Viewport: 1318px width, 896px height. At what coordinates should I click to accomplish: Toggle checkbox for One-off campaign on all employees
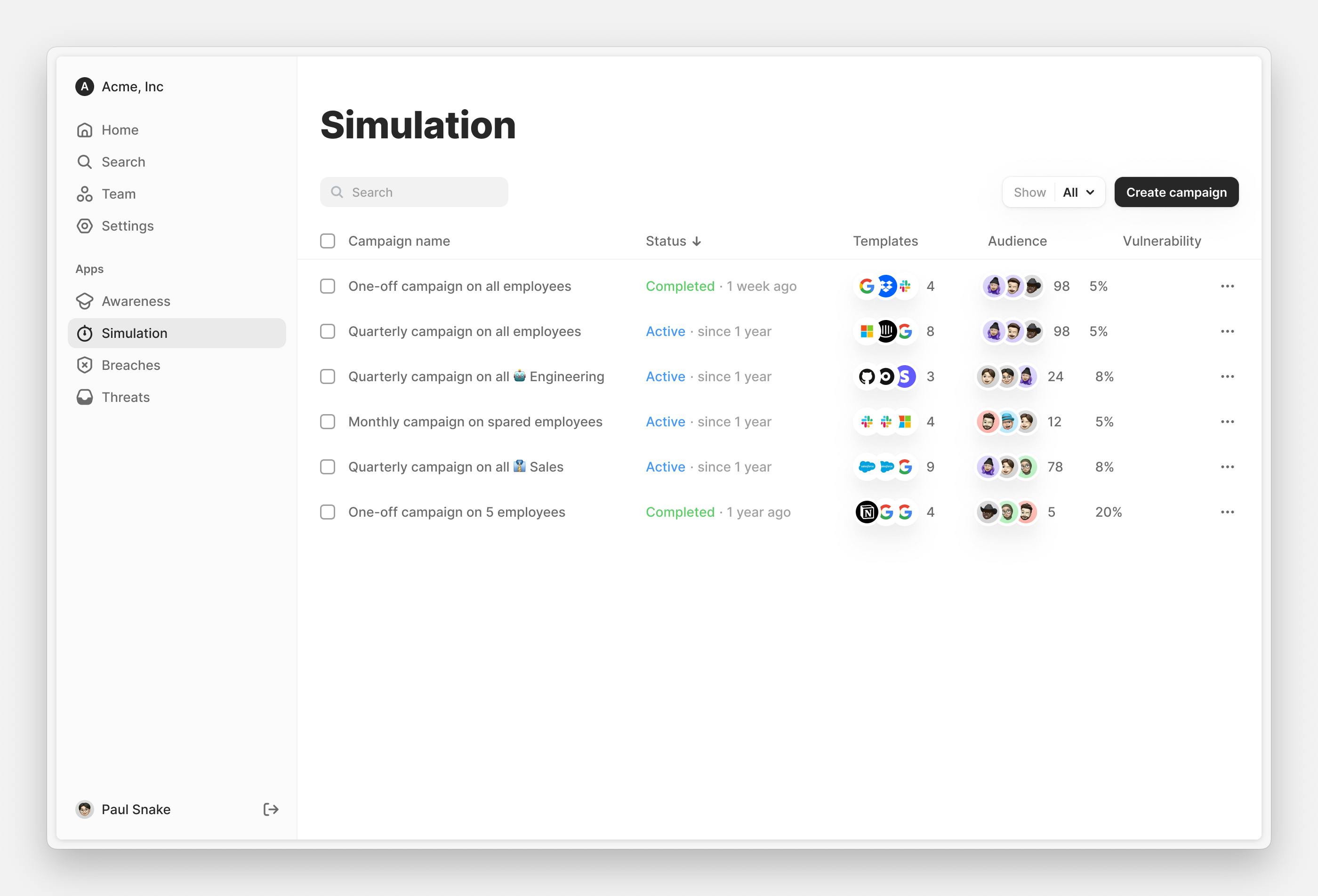(328, 286)
